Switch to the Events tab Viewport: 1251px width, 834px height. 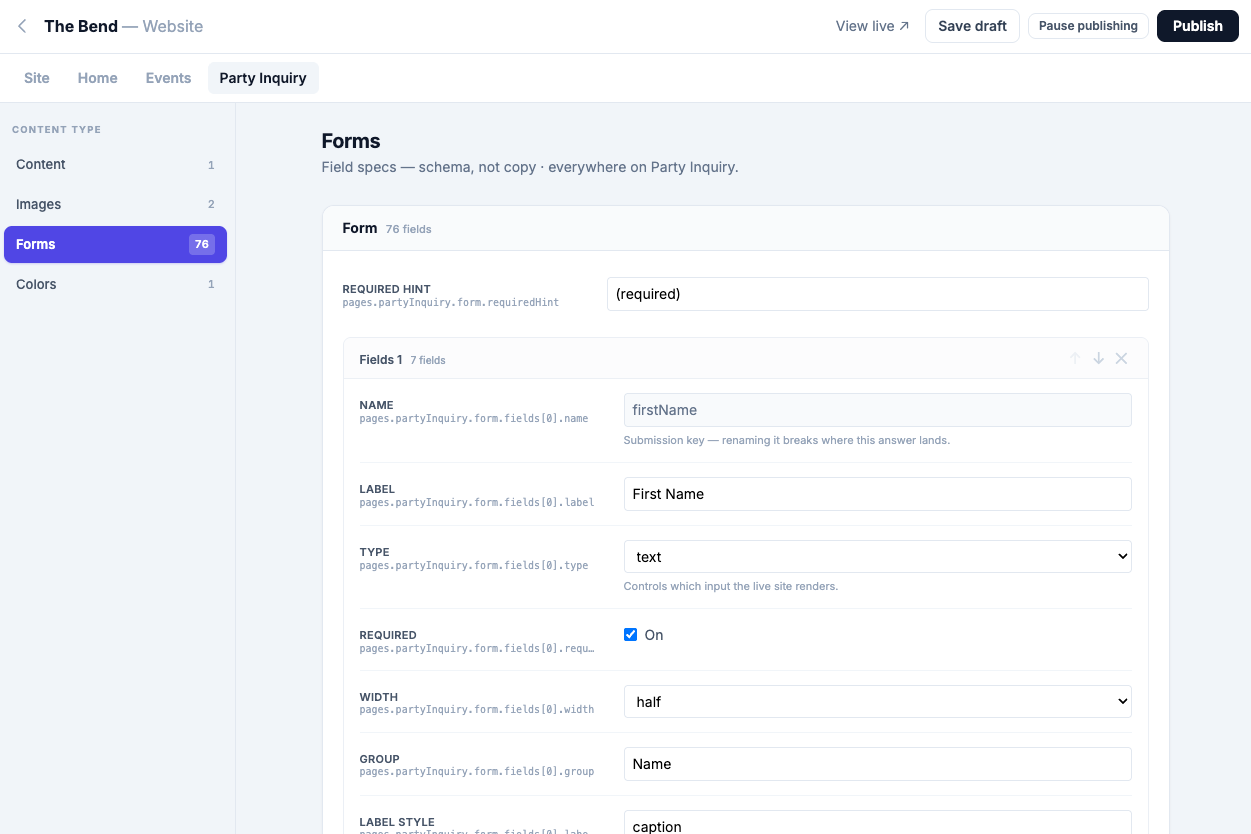168,78
